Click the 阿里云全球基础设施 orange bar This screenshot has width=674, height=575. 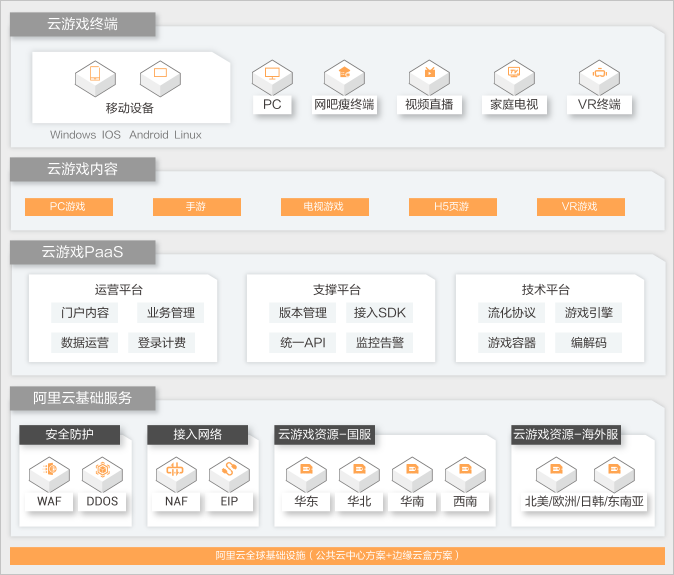(x=337, y=556)
